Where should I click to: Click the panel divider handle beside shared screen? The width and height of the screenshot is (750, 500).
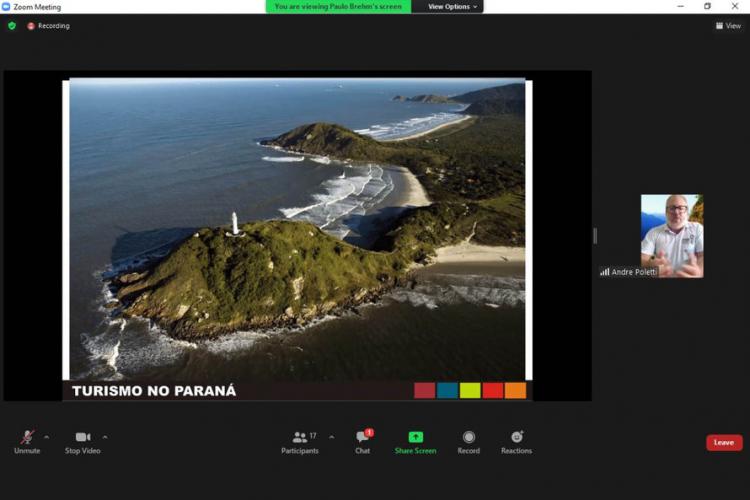click(595, 236)
